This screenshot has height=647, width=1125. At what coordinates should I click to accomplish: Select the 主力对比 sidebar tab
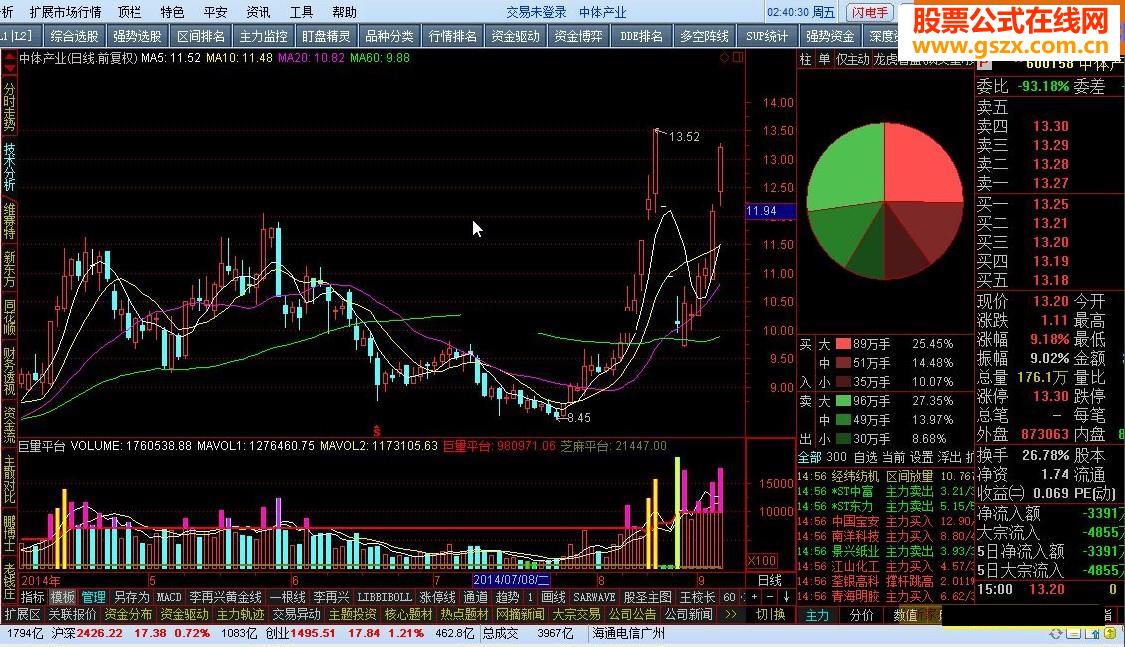[x=9, y=479]
